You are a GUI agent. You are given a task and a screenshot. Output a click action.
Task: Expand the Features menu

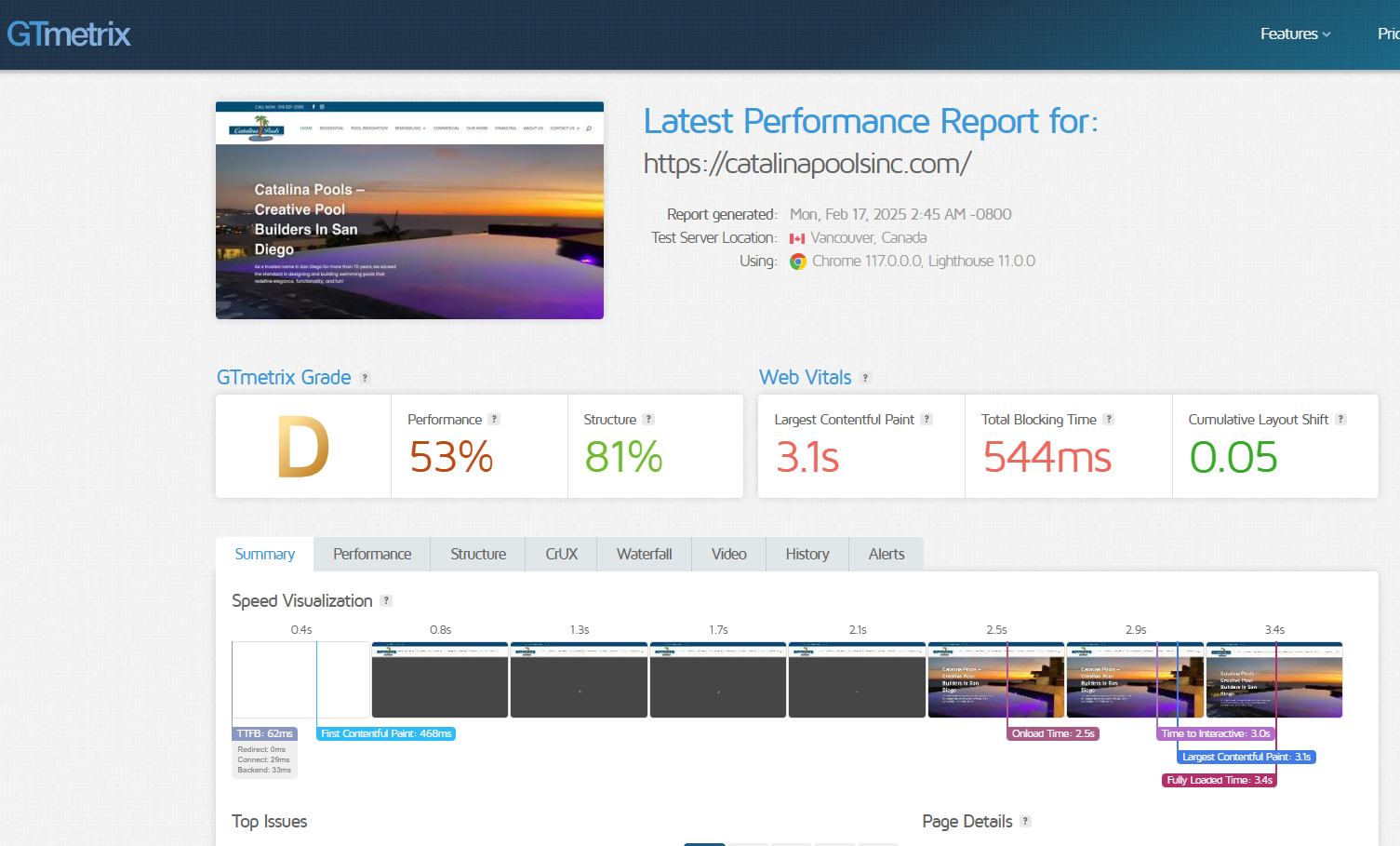click(1295, 34)
